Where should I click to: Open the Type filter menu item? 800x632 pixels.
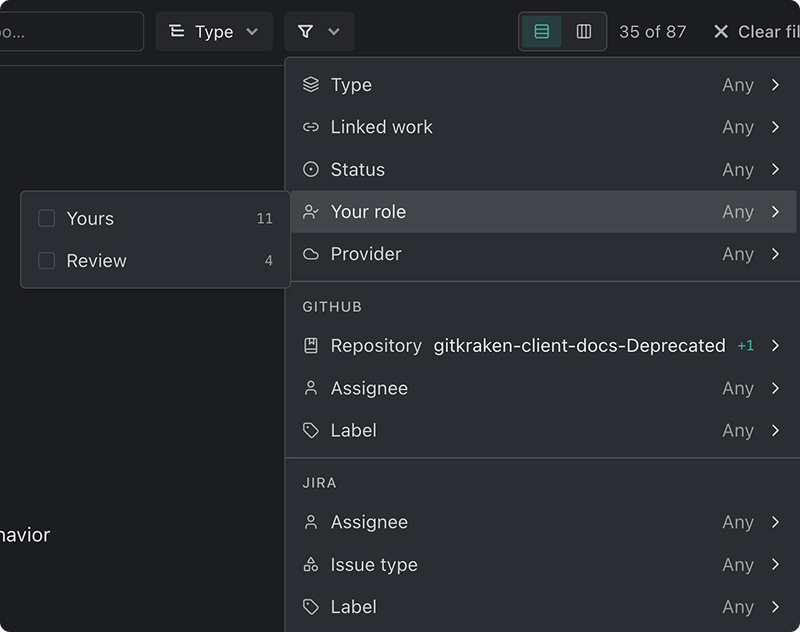click(543, 85)
